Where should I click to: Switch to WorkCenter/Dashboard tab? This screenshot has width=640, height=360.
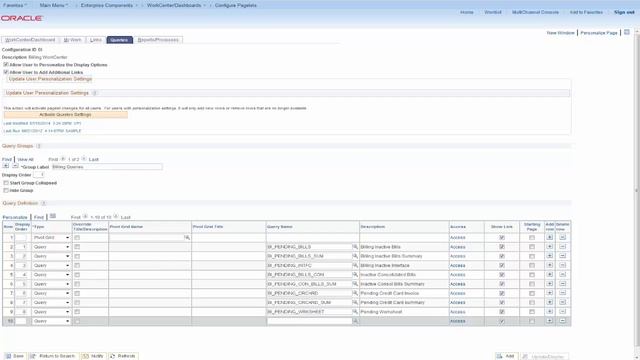pyautogui.click(x=30, y=40)
